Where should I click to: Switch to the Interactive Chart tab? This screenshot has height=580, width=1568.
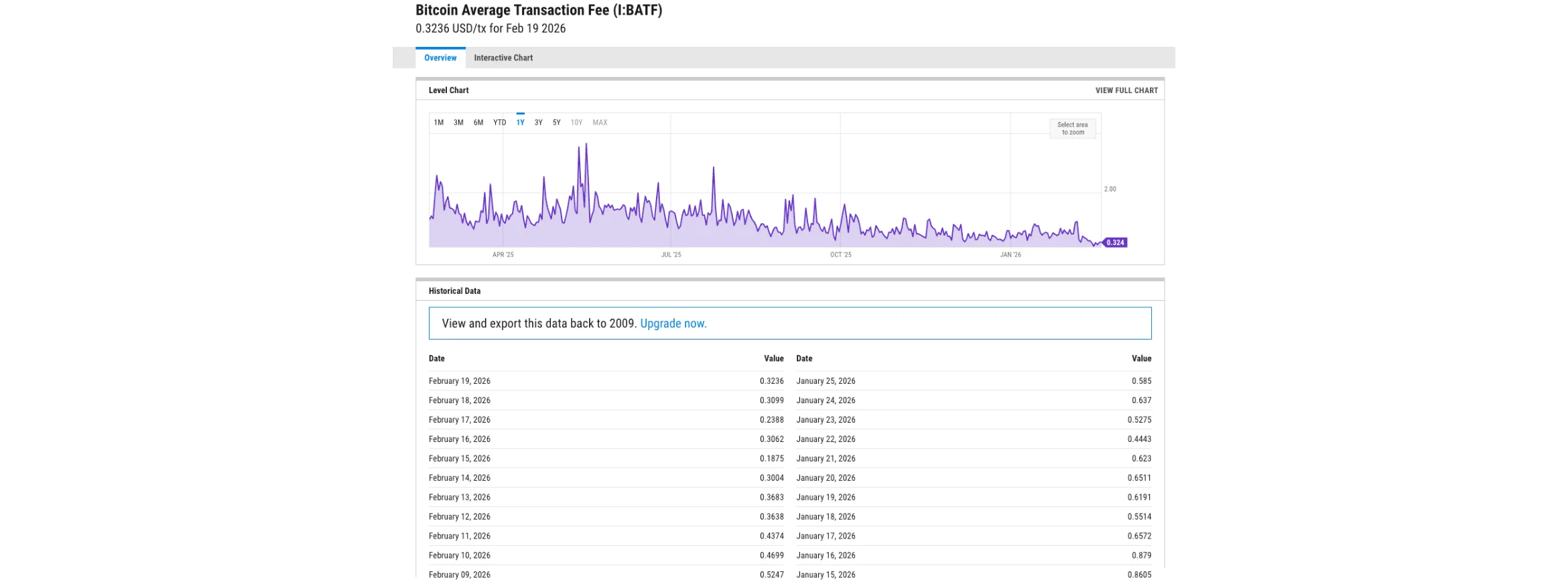(x=503, y=58)
